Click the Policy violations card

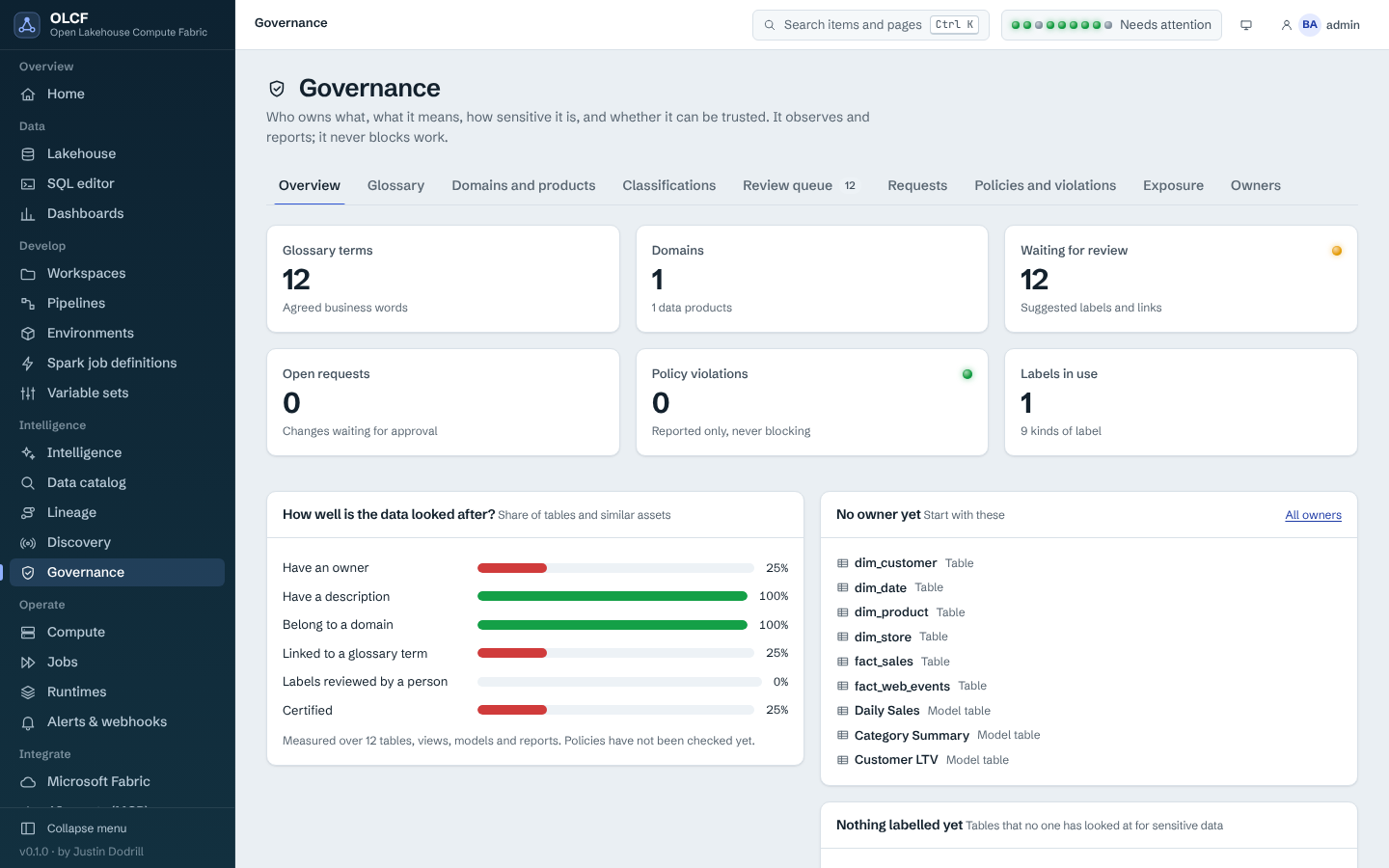(812, 402)
